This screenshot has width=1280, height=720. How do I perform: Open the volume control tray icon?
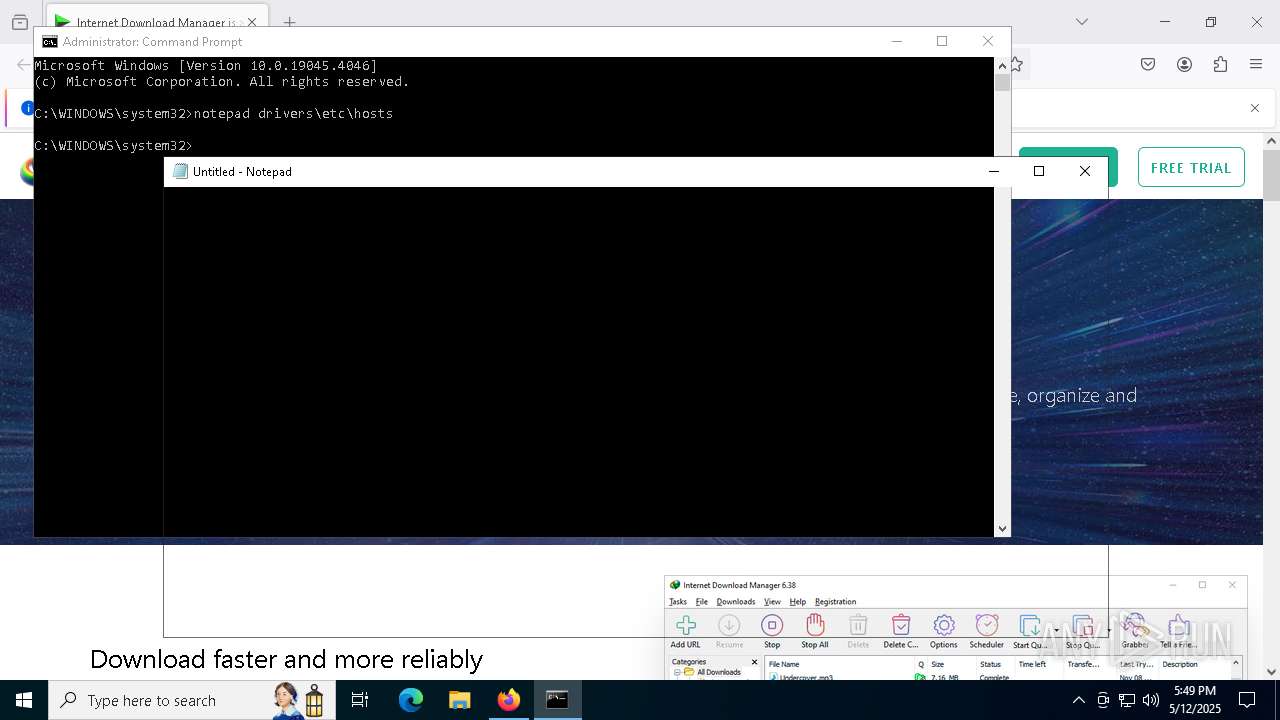[1151, 700]
